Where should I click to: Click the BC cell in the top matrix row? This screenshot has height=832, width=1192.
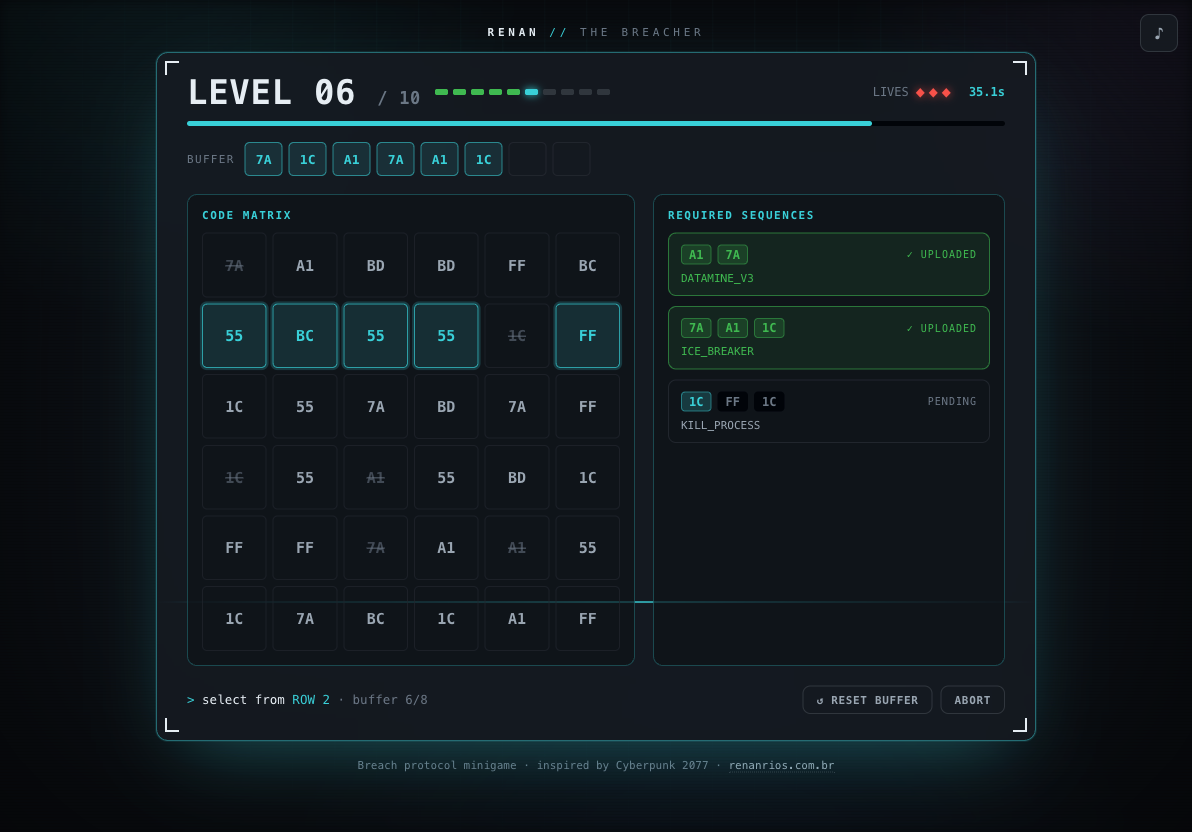(588, 265)
